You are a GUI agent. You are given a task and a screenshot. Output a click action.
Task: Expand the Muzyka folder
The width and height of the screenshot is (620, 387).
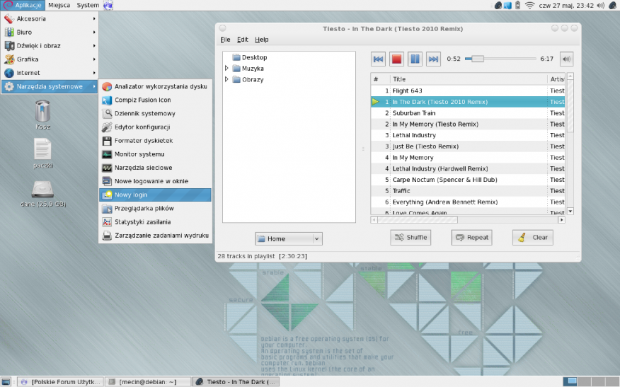tap(227, 68)
